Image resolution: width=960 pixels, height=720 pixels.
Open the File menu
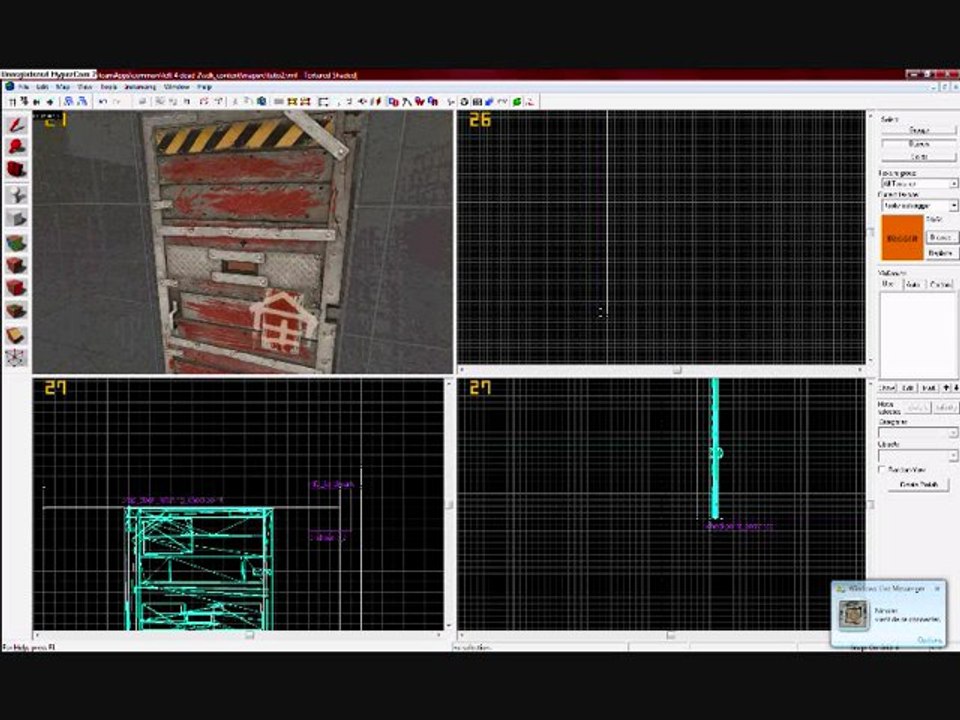coord(23,88)
